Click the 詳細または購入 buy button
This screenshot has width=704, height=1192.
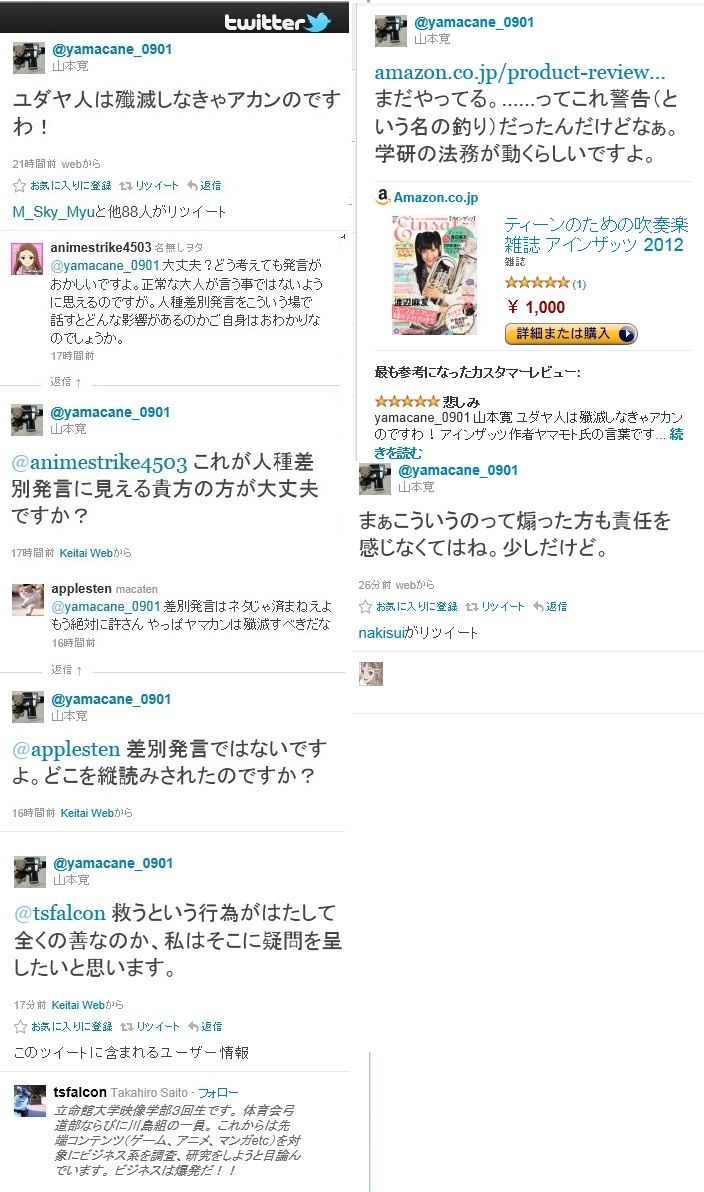point(571,334)
